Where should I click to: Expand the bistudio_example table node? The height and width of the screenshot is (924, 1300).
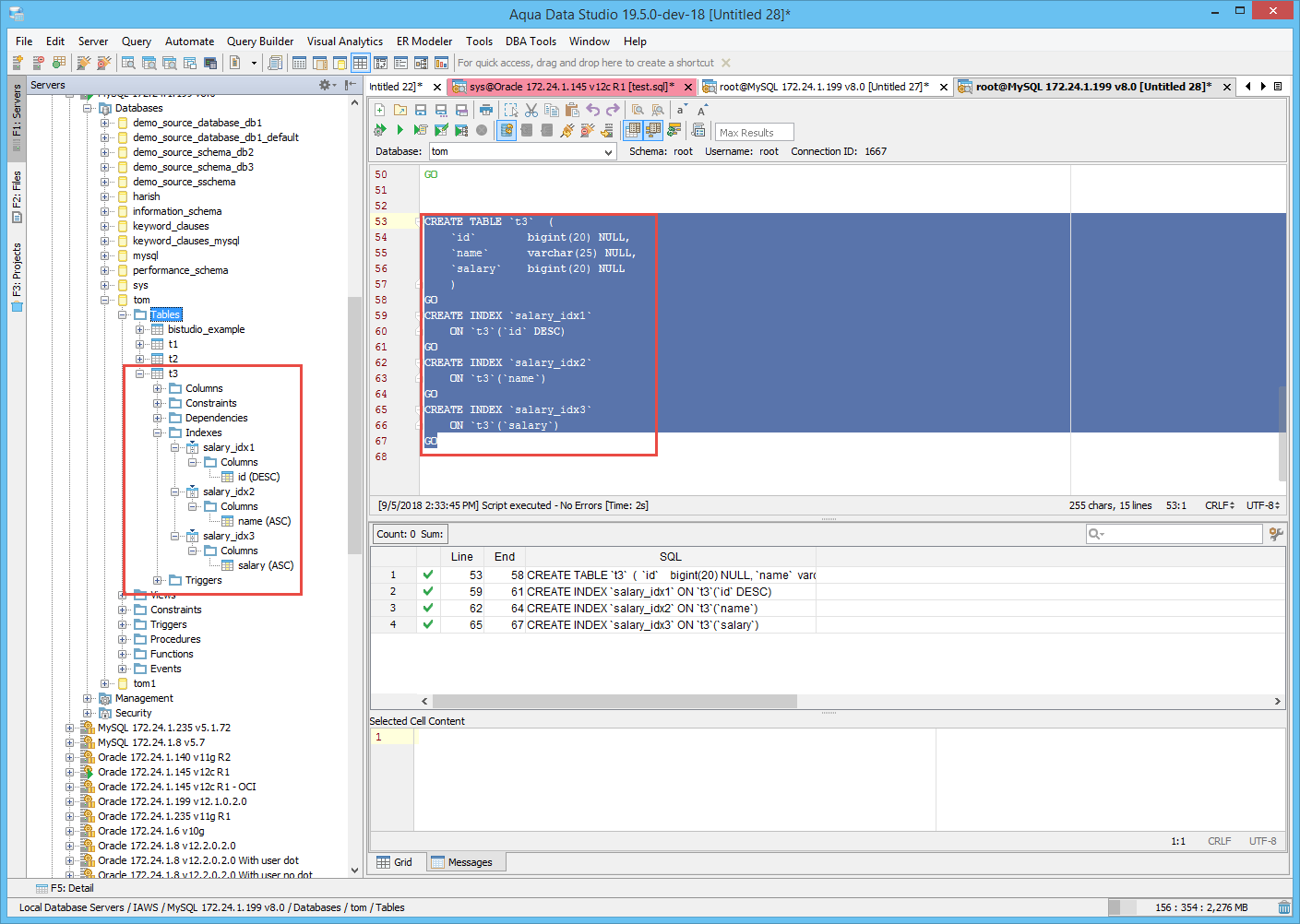pos(140,329)
